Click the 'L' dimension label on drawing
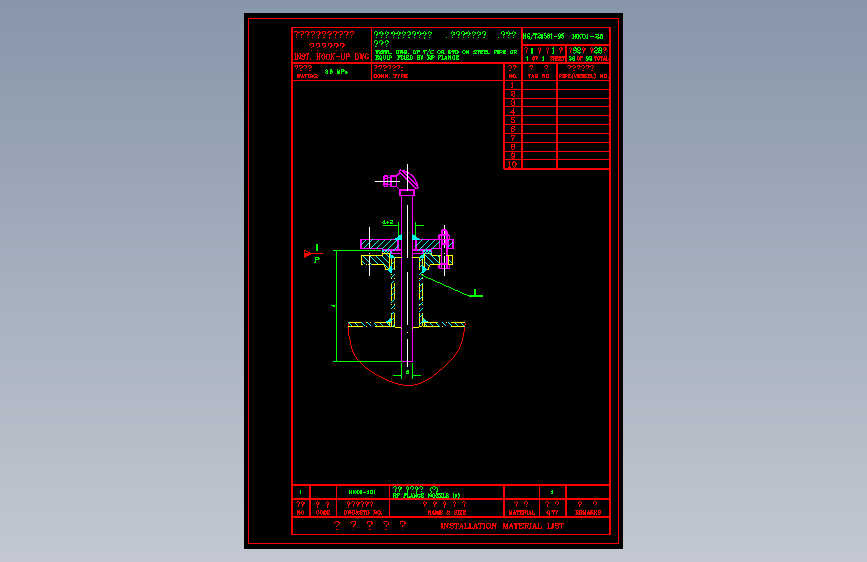This screenshot has height=562, width=867. (333, 305)
